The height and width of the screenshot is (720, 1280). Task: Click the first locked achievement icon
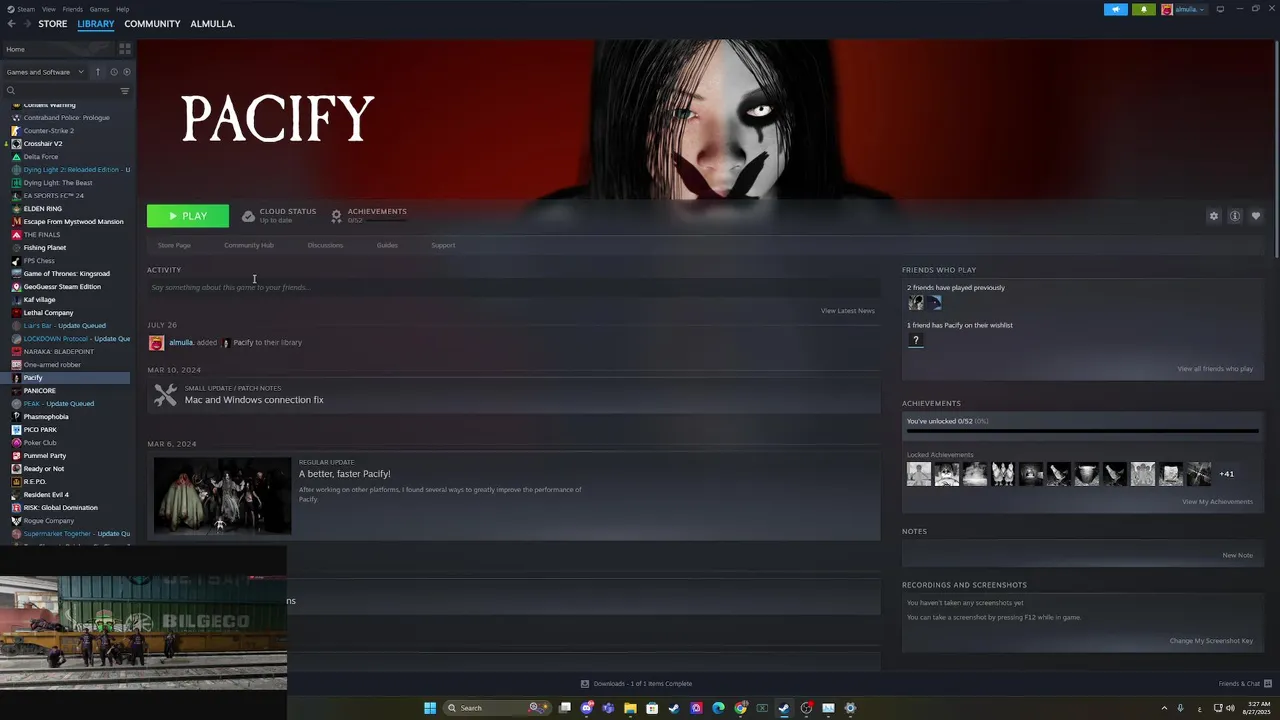tap(919, 474)
